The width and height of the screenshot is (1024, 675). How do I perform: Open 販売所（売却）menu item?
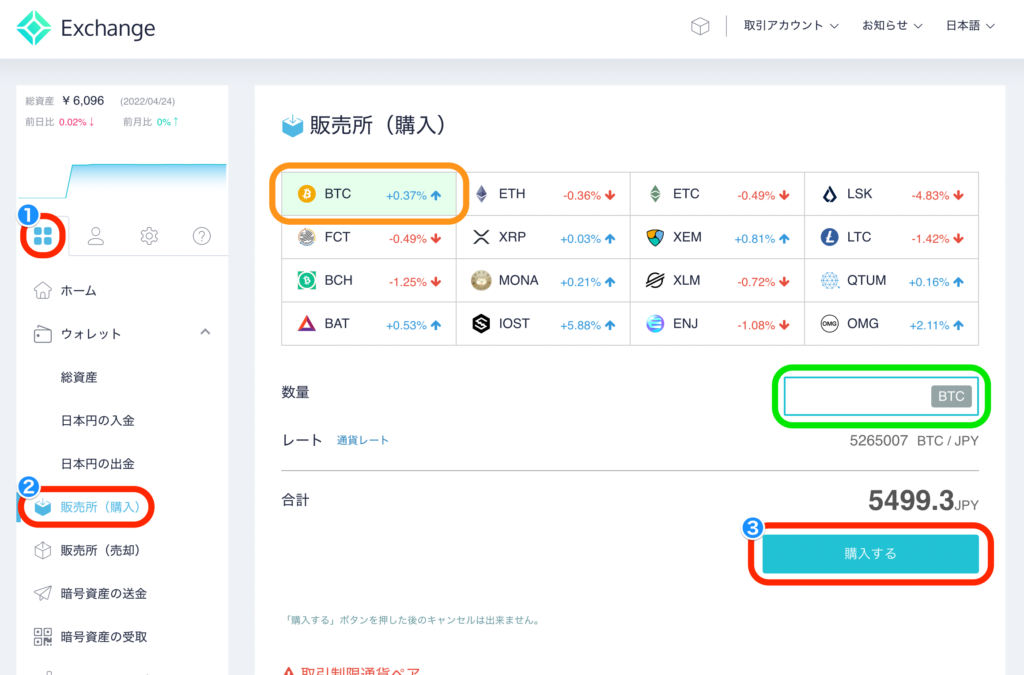coord(88,550)
